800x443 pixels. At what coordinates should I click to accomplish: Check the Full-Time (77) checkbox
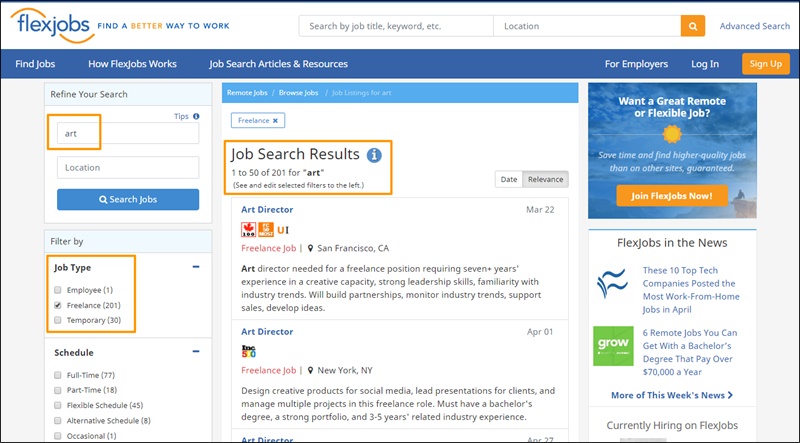[x=58, y=375]
